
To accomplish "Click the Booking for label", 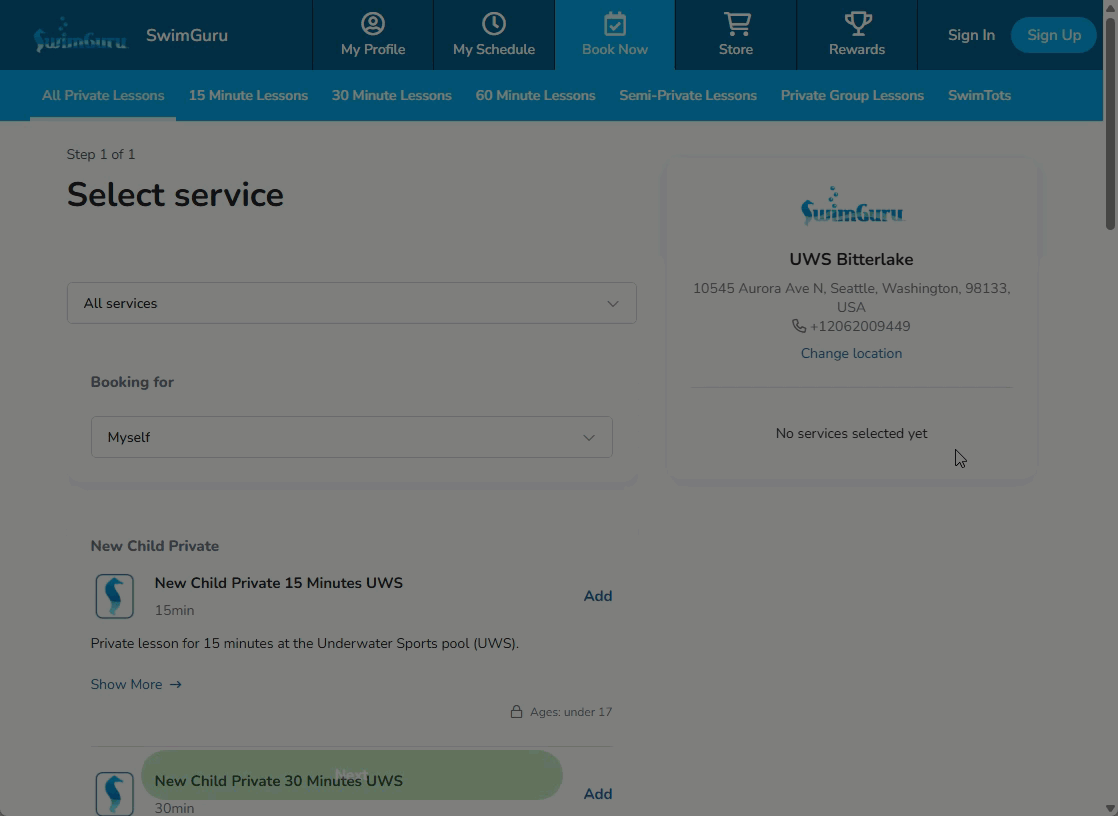I will point(132,382).
